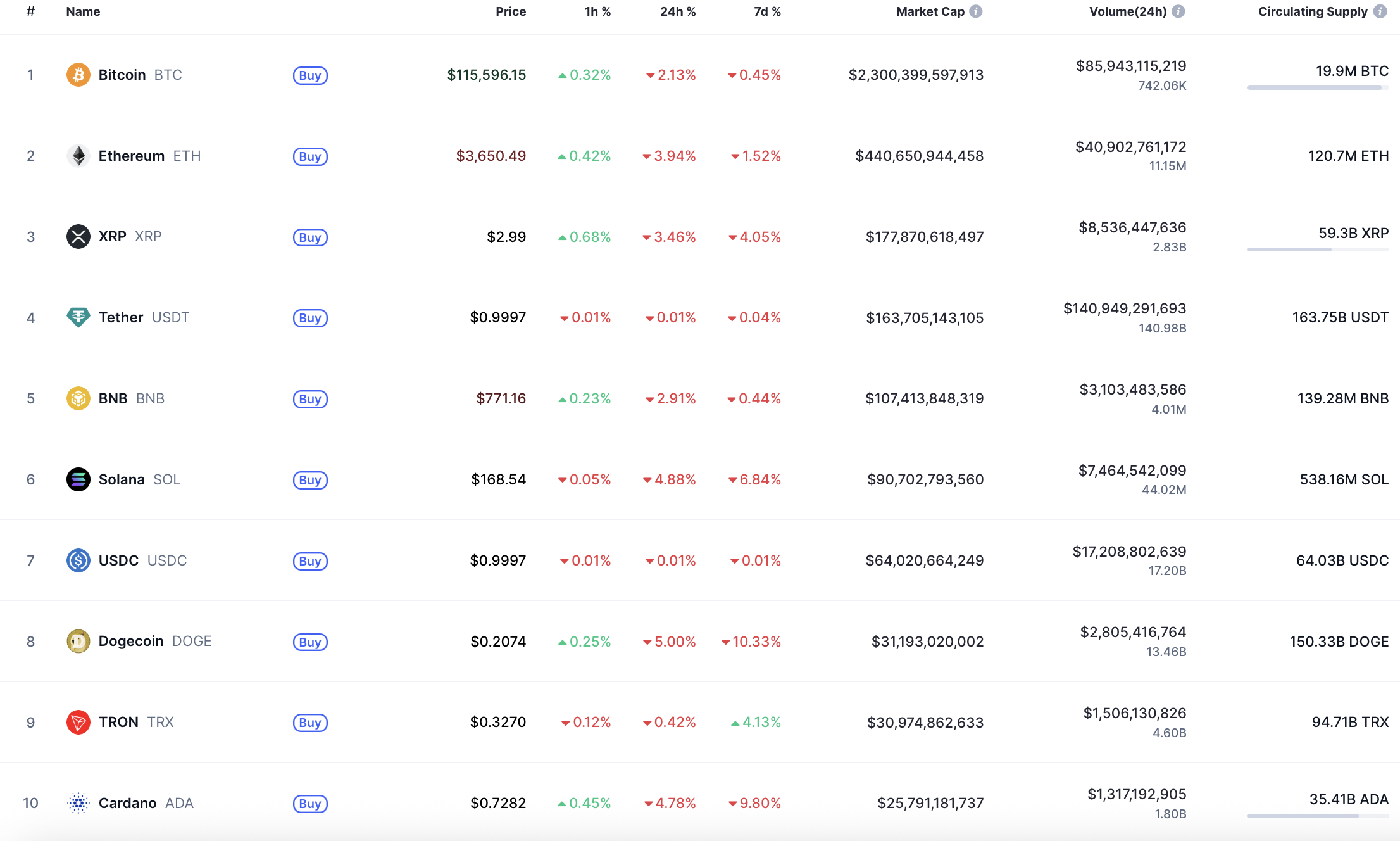Open the Volume(24h) info tooltip
The height and width of the screenshot is (841, 1400).
coord(1178,11)
